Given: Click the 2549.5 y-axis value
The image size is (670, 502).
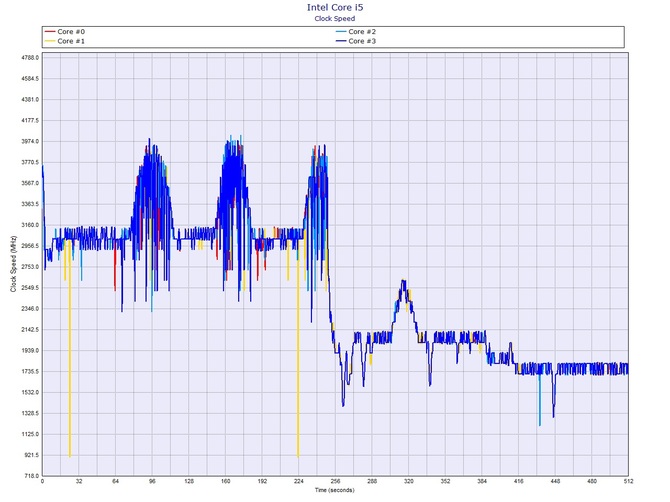Looking at the screenshot, I should pyautogui.click(x=30, y=288).
